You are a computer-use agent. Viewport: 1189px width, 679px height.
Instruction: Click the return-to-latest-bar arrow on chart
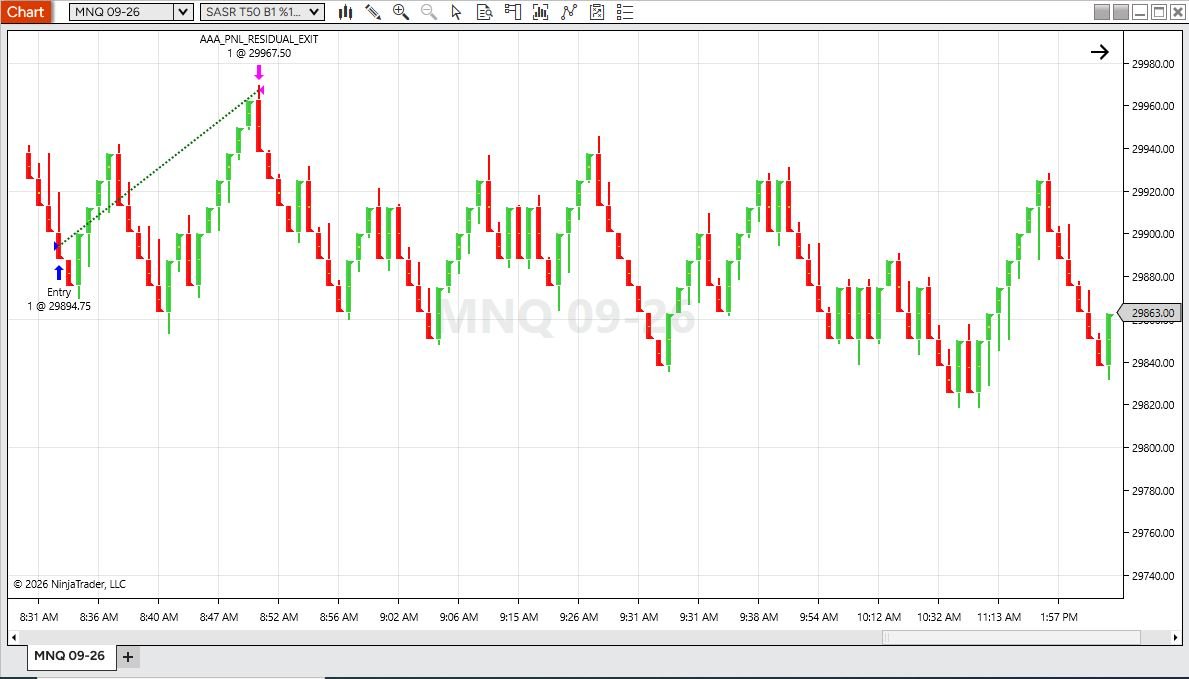[x=1100, y=52]
